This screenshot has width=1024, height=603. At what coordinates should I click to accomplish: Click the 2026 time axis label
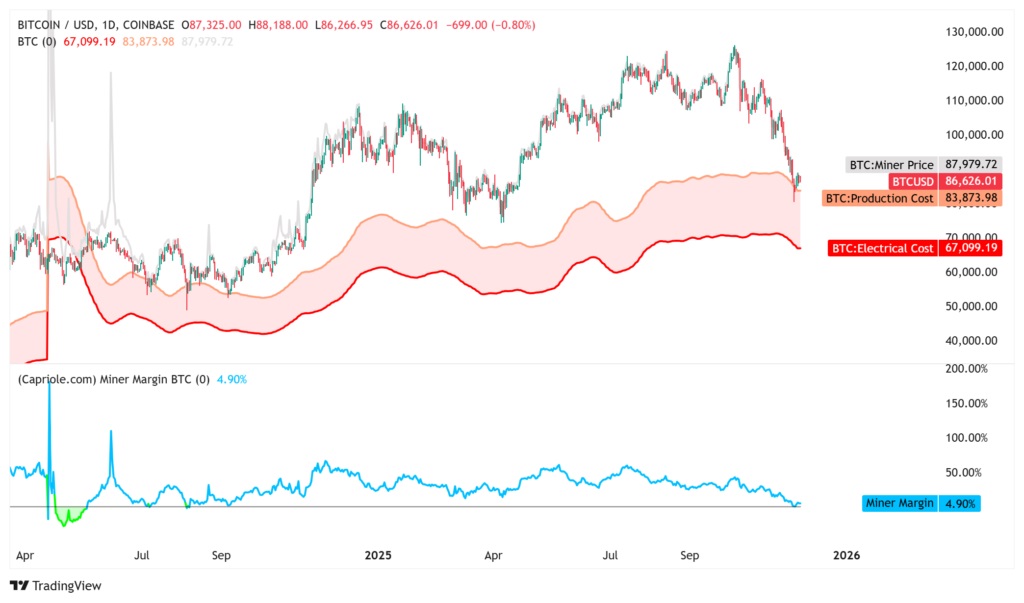pos(845,554)
